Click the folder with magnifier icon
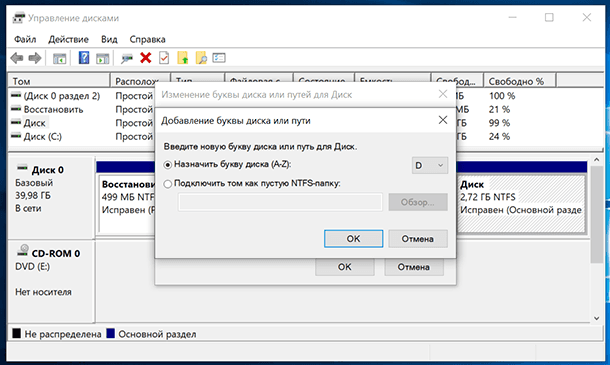The height and width of the screenshot is (365, 610). pos(201,58)
